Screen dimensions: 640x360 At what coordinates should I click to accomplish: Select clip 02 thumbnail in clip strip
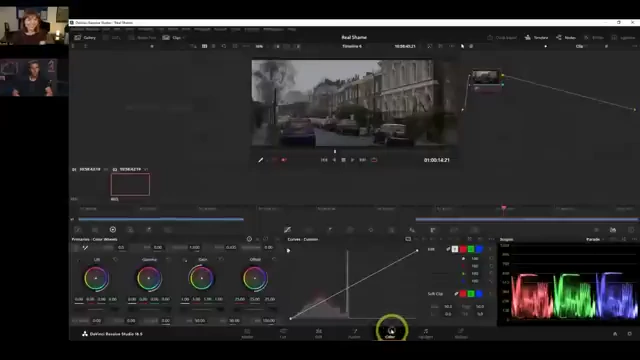130,184
